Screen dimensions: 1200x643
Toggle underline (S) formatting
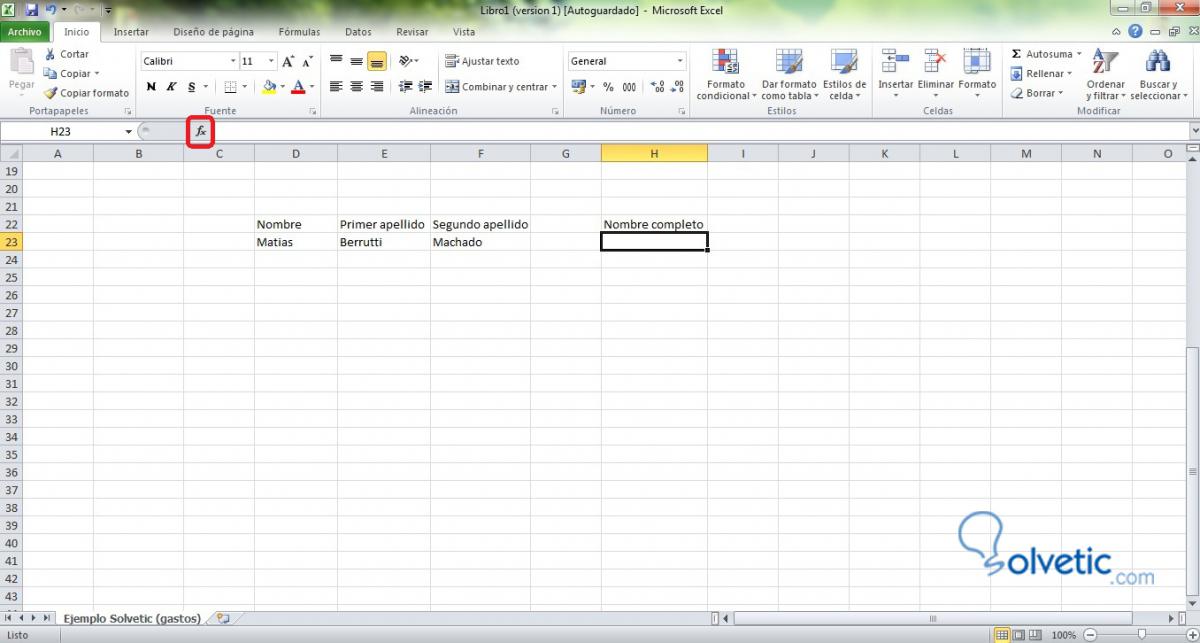pyautogui.click(x=191, y=87)
